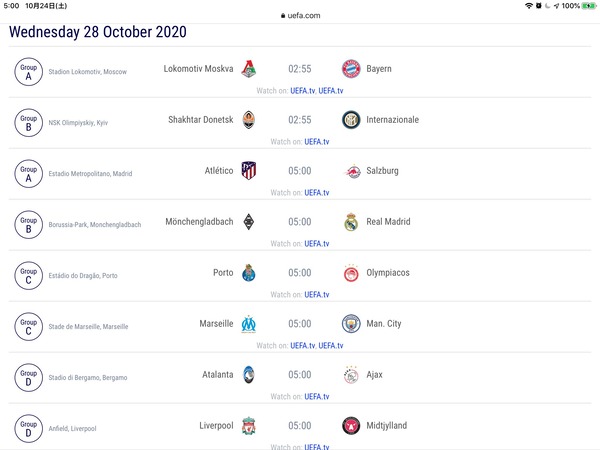Open the Salzburg team name

[x=382, y=171]
